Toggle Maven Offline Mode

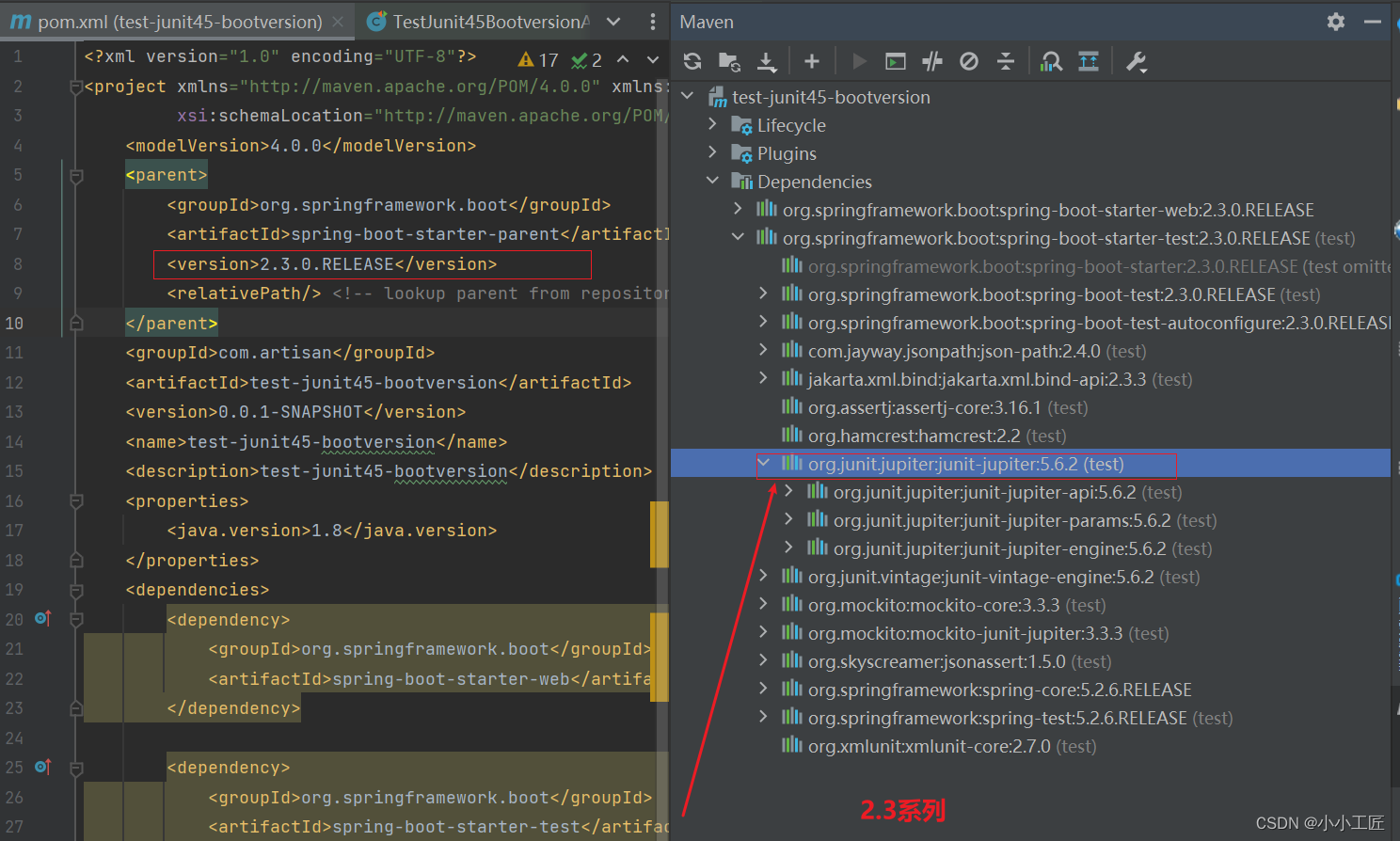tap(932, 61)
